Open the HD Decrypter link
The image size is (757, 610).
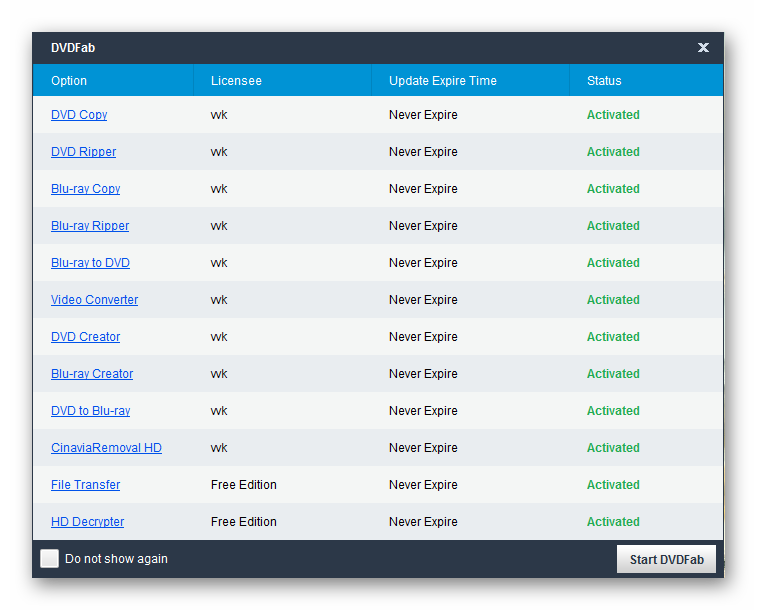coord(87,522)
